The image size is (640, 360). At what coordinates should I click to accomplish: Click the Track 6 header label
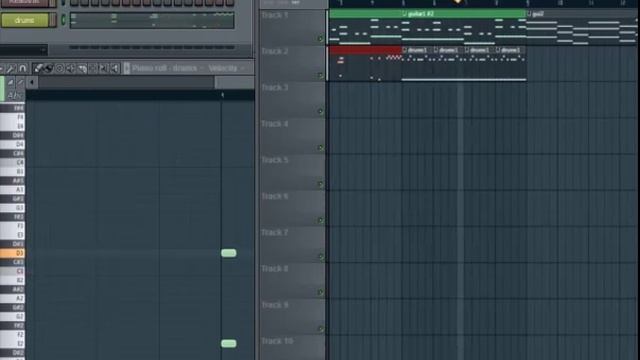(x=275, y=196)
